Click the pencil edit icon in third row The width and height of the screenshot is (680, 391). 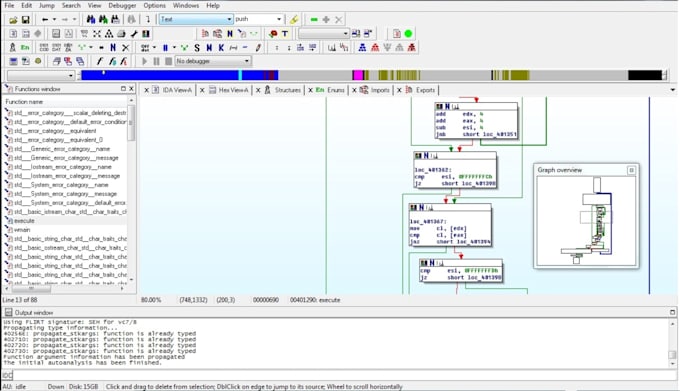point(258,48)
